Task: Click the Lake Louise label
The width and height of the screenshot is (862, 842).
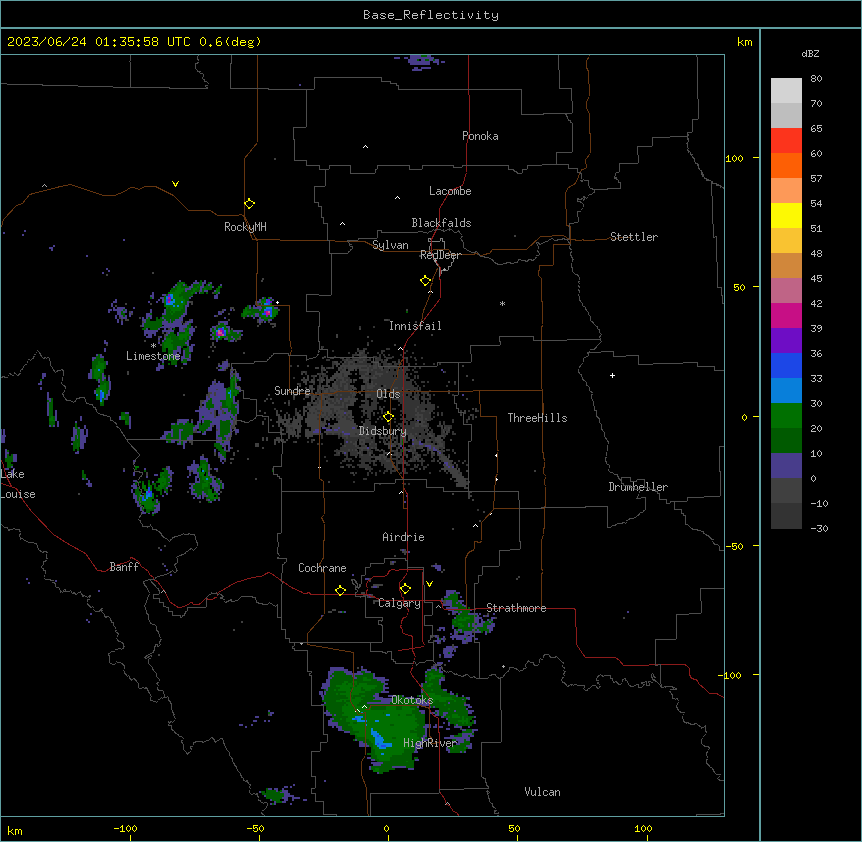Action: click(x=18, y=484)
